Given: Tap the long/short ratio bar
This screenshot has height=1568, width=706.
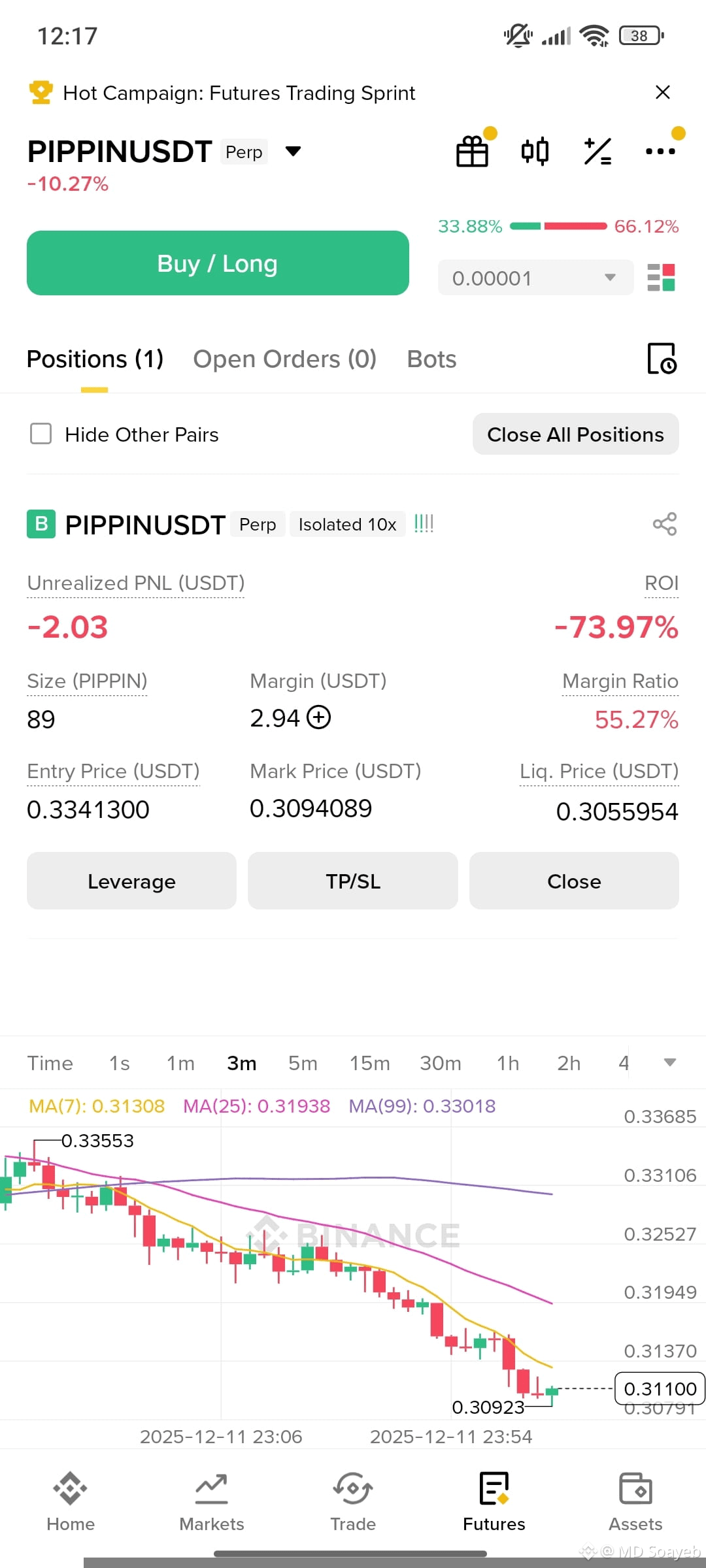Looking at the screenshot, I should 558,226.
